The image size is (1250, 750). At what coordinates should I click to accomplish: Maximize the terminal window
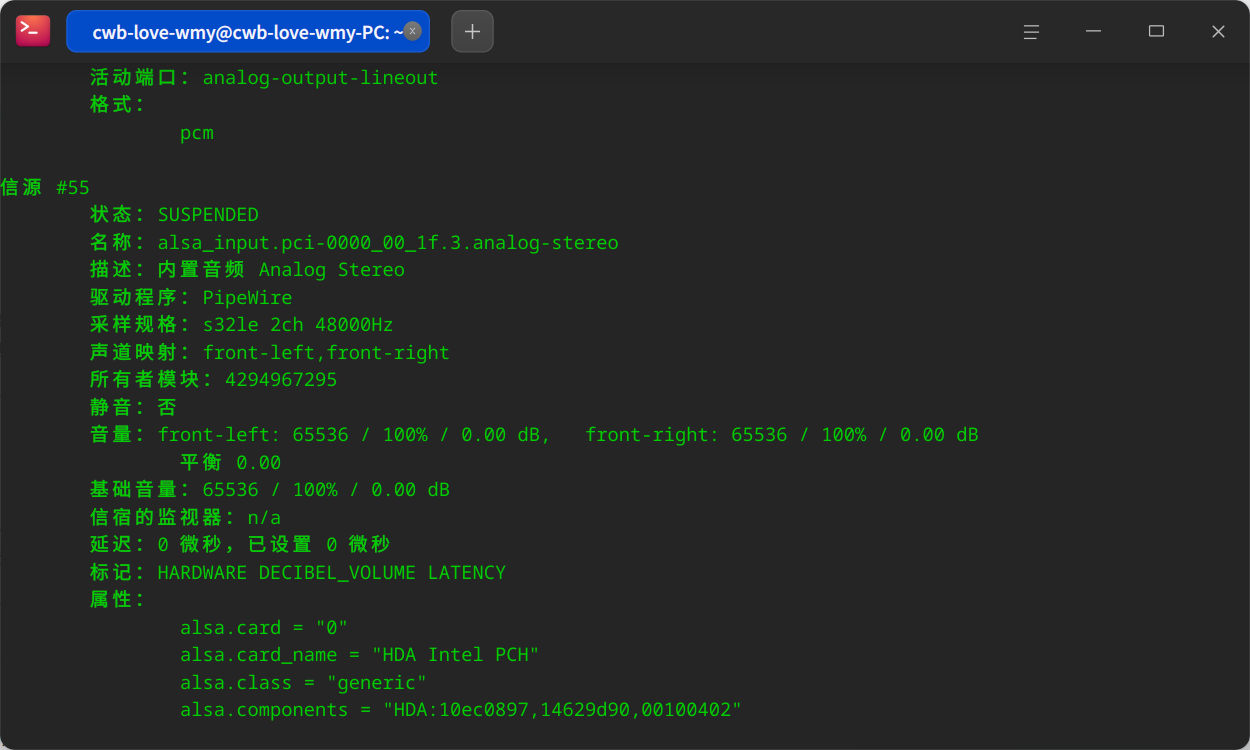click(x=1156, y=32)
